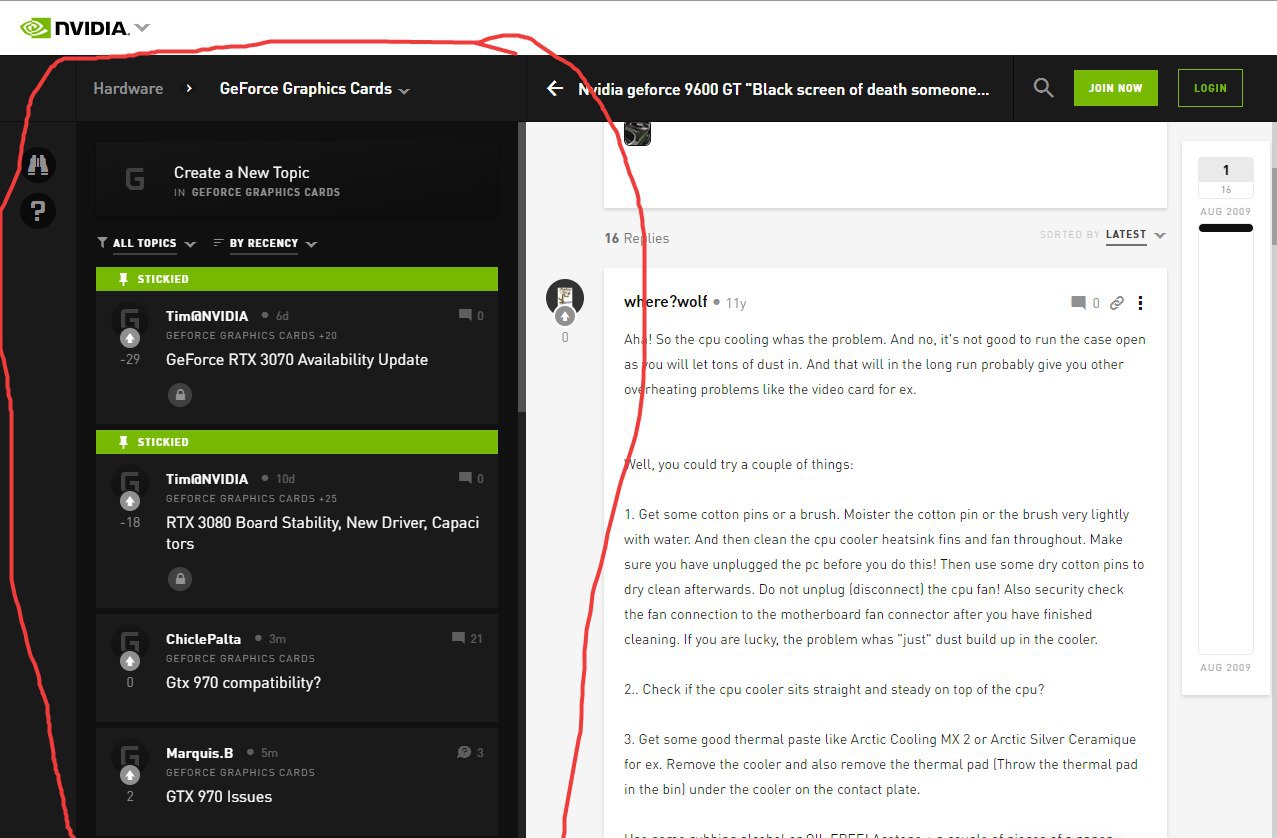Image resolution: width=1277 pixels, height=838 pixels.
Task: Click the back arrow beside thread title
Action: [555, 89]
